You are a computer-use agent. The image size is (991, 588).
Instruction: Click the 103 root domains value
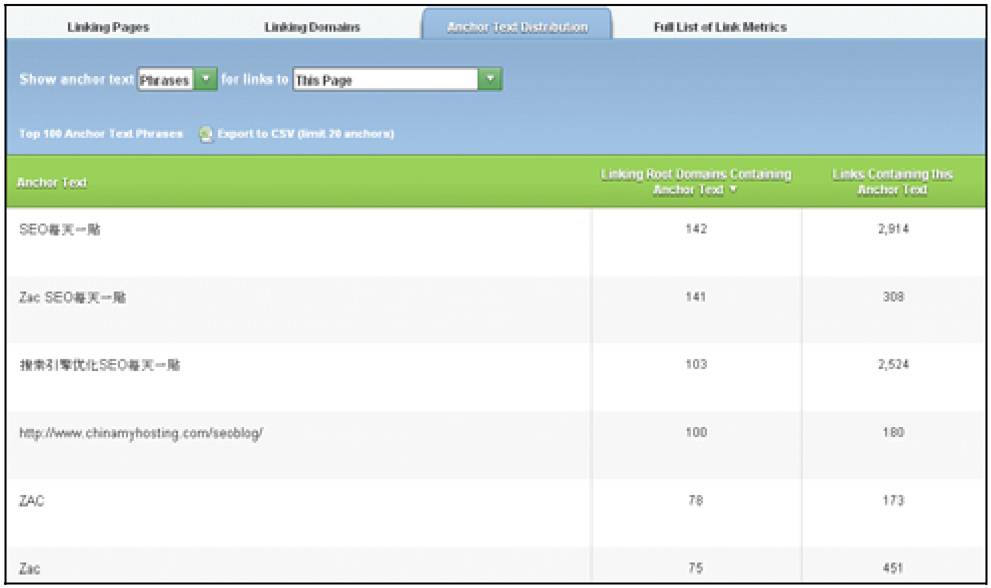point(696,364)
